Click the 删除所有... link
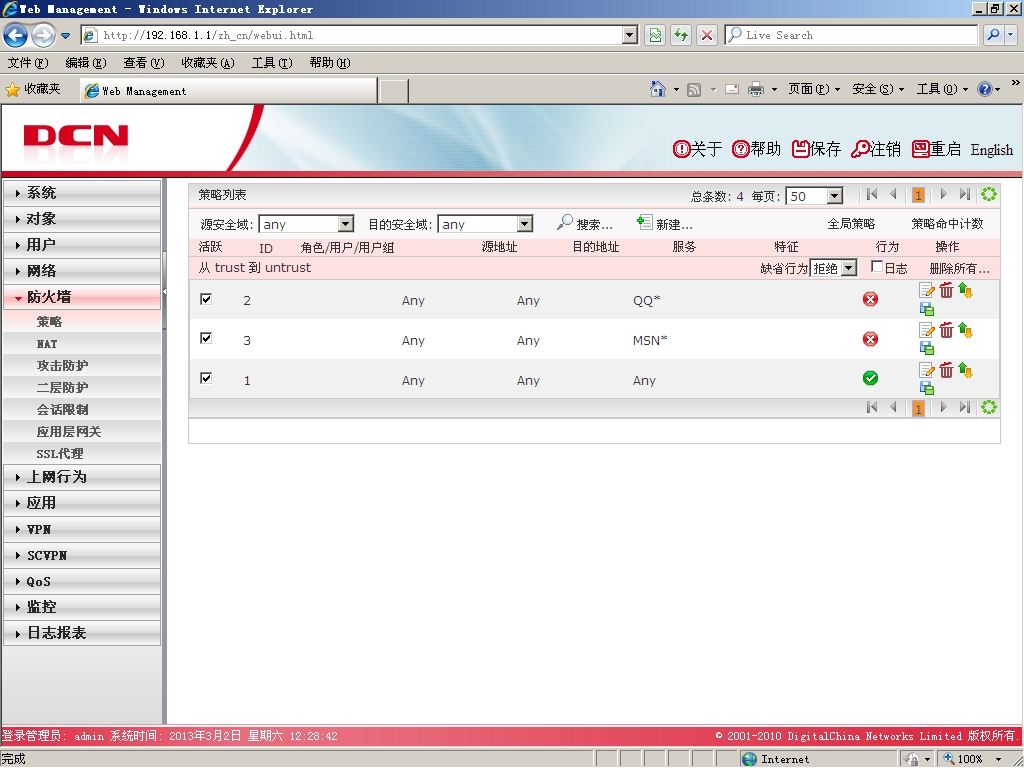This screenshot has height=768, width=1024. pos(959,268)
